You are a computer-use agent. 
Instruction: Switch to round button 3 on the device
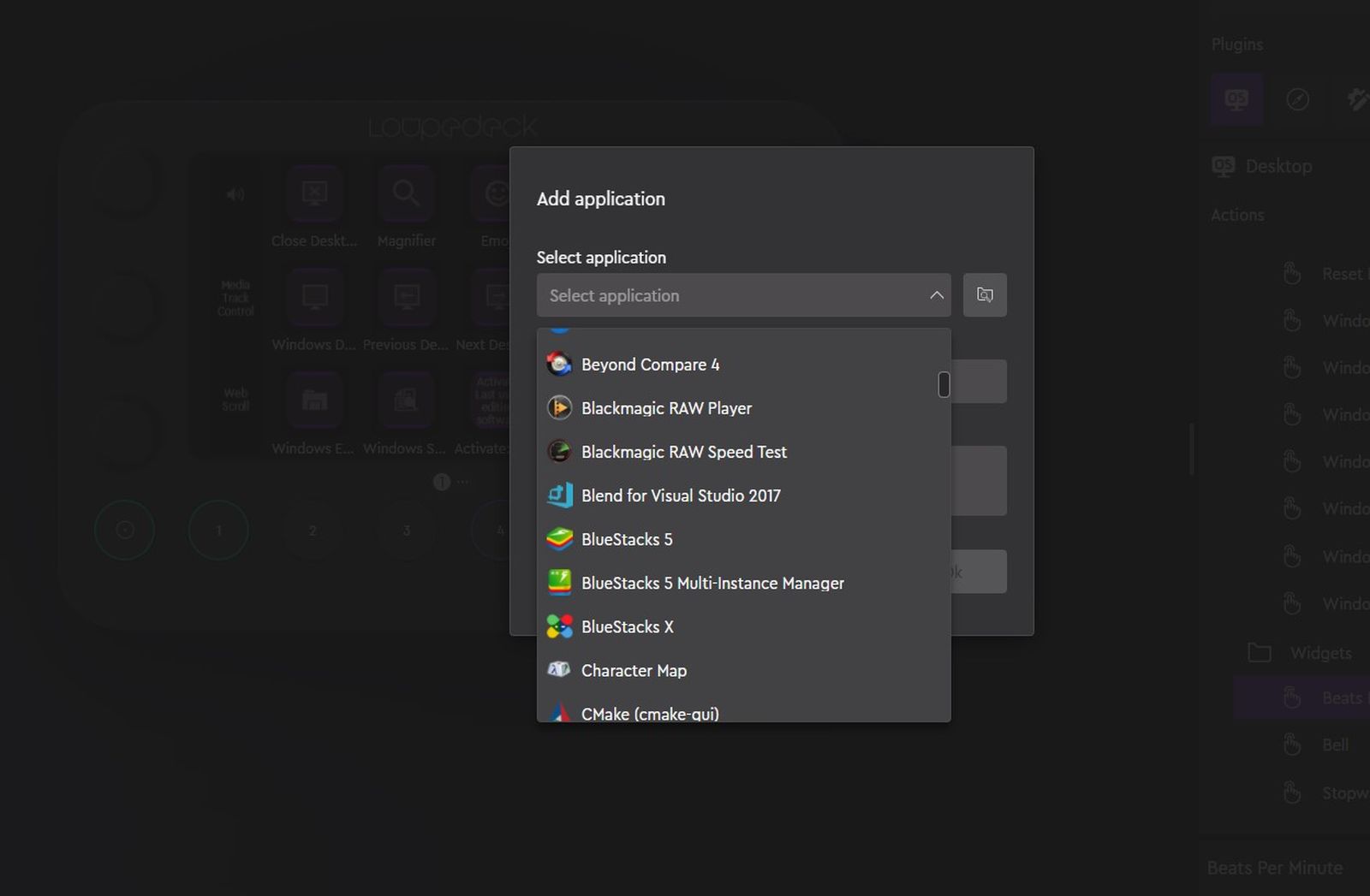click(x=407, y=531)
